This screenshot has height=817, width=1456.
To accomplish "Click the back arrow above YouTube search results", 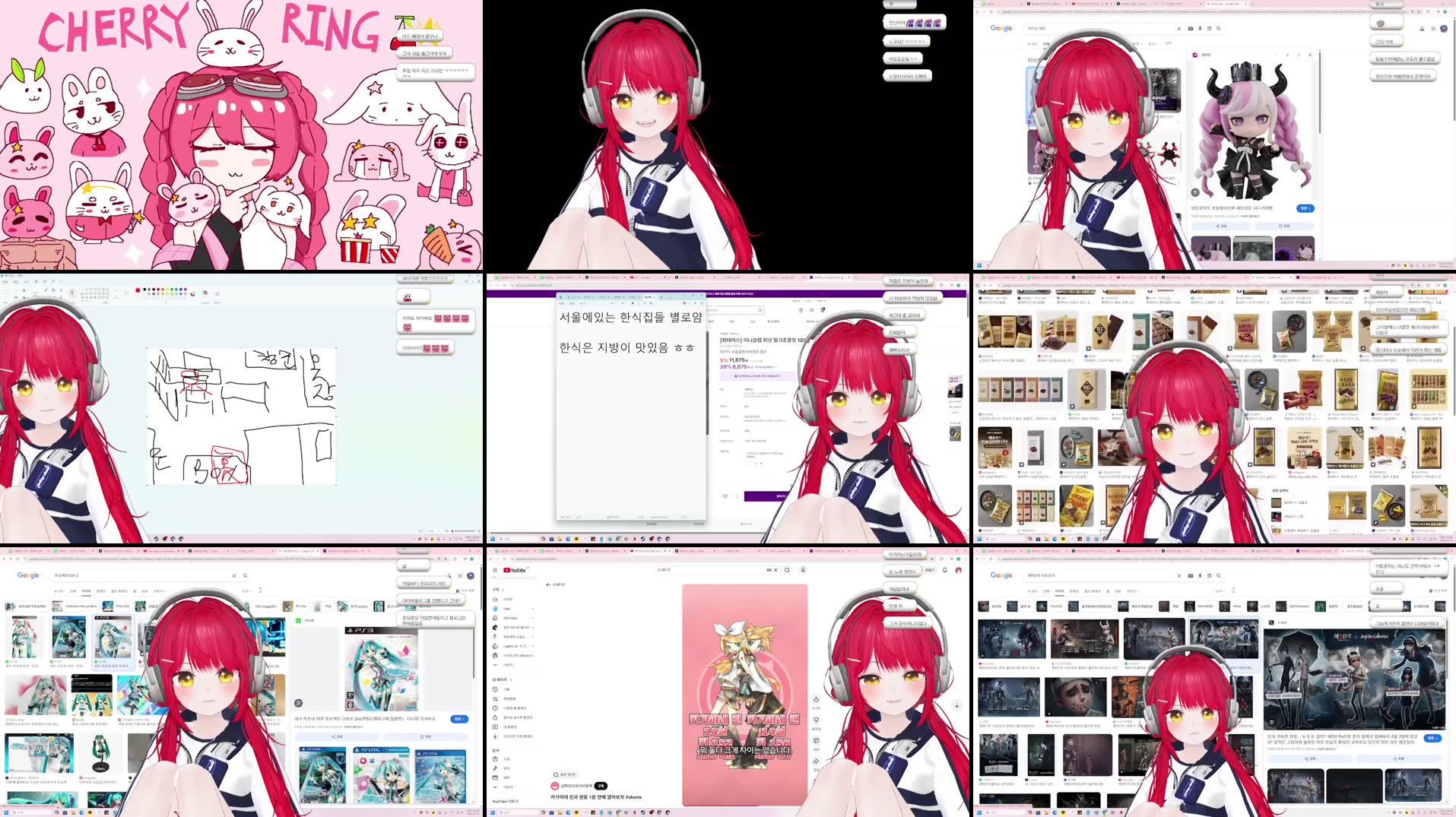I will [x=548, y=584].
